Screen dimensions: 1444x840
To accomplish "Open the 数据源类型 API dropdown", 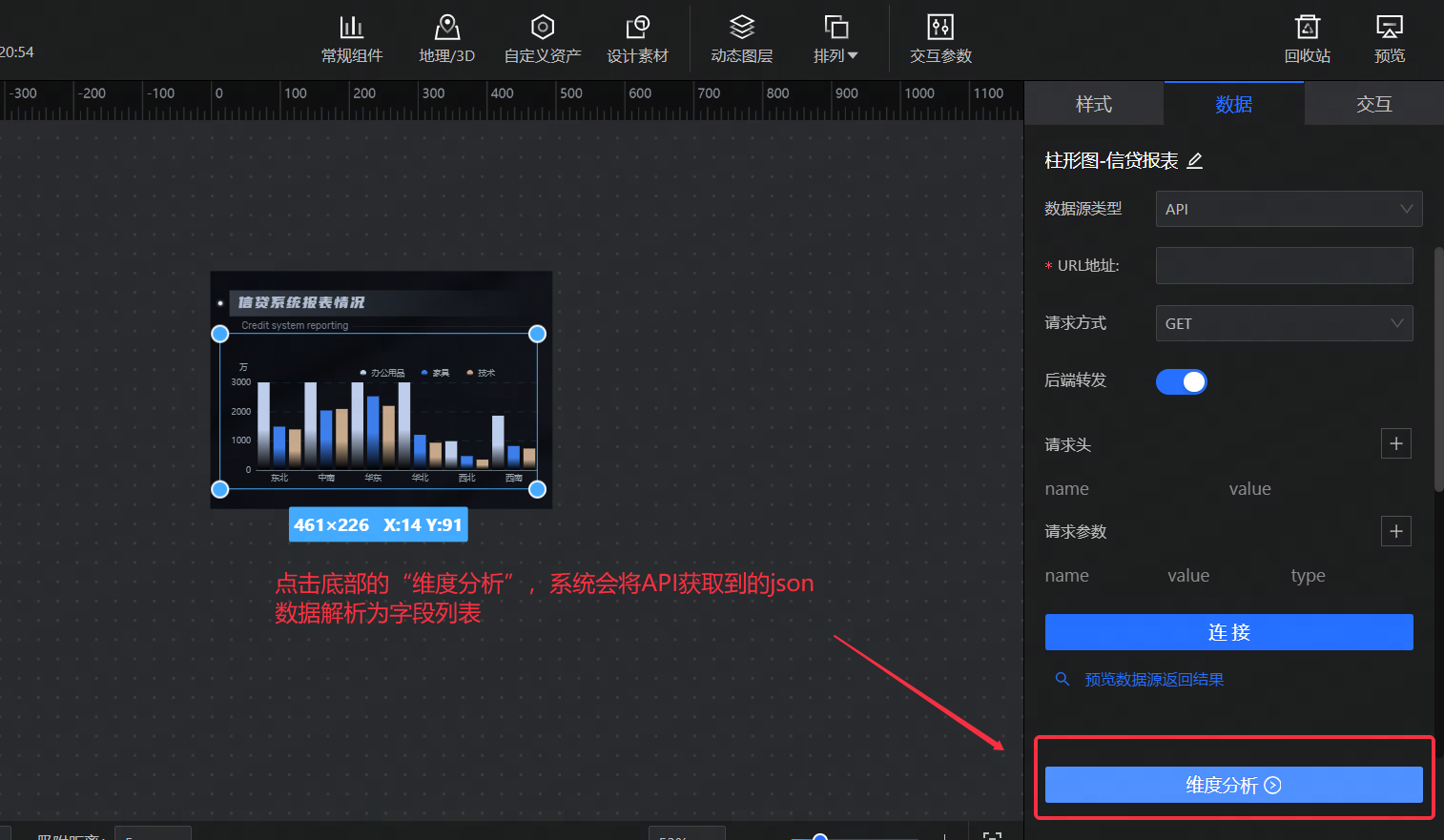I will pyautogui.click(x=1288, y=209).
